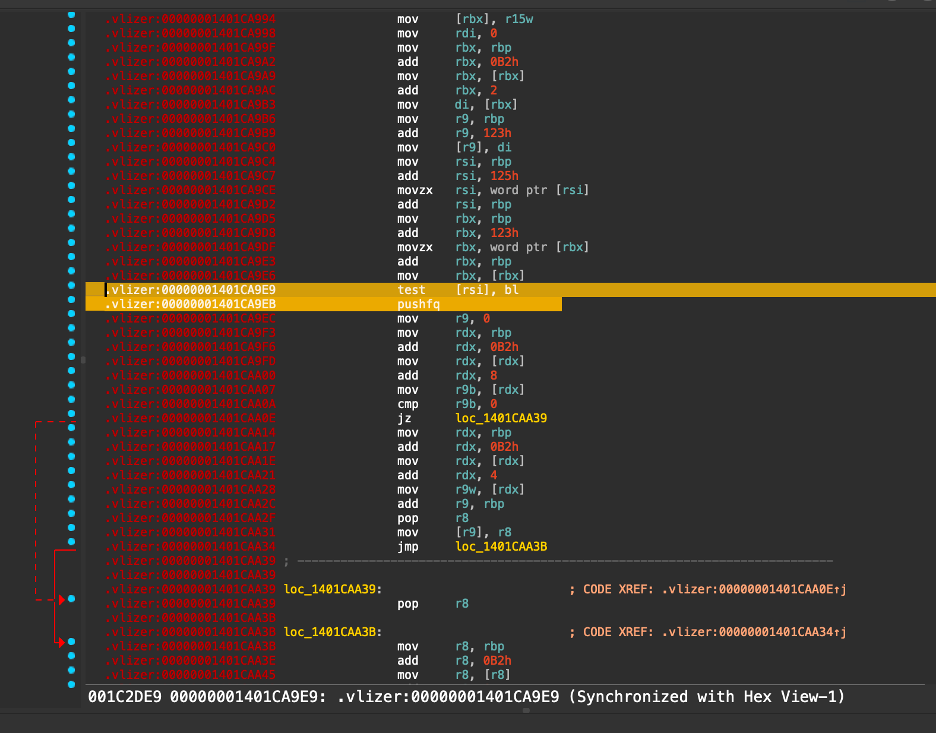Click operand "[rbx], r15w"
936x734 pixels.
(x=494, y=19)
